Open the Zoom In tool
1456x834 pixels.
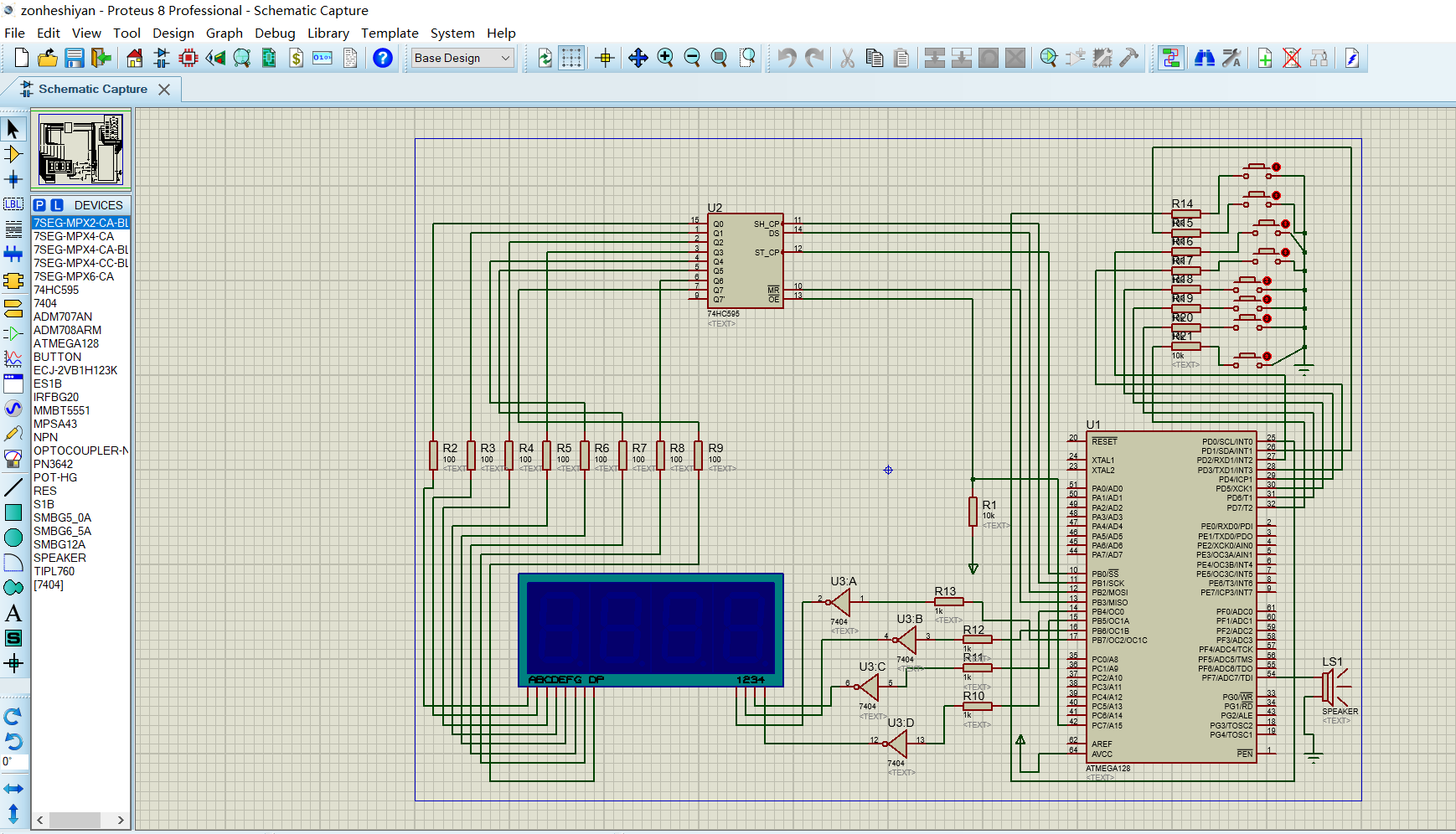(666, 58)
